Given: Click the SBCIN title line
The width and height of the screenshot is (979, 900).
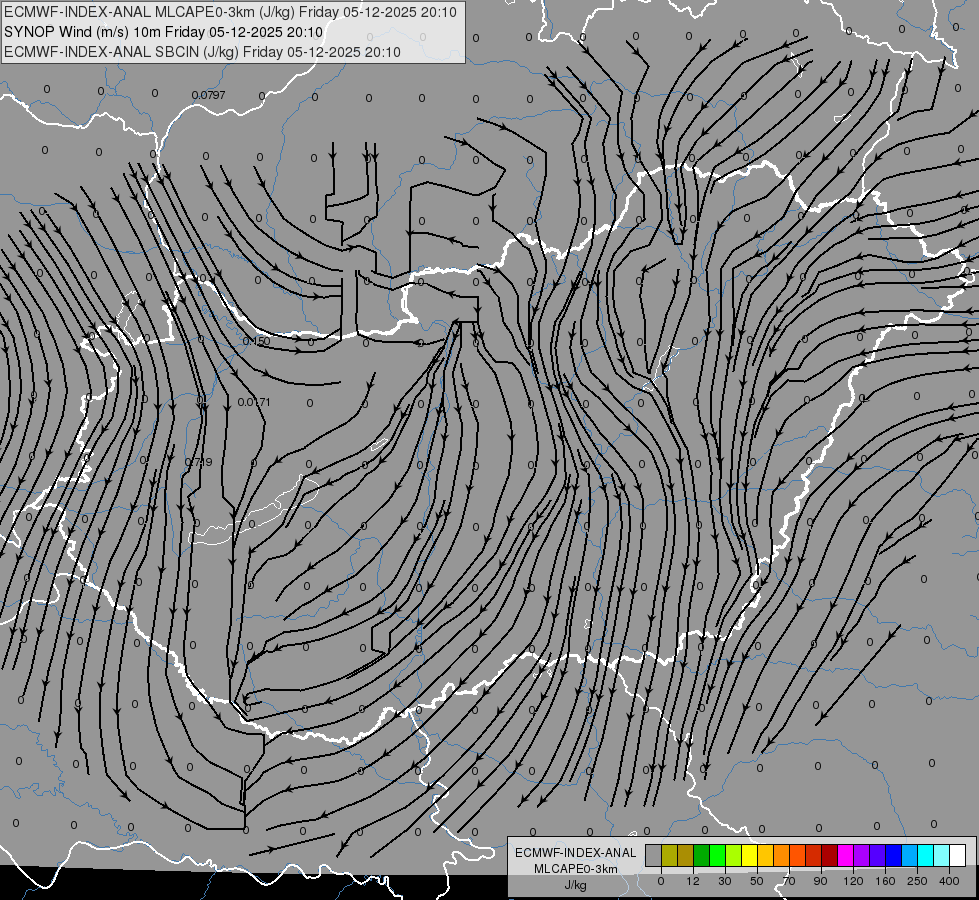Looking at the screenshot, I should (202, 52).
